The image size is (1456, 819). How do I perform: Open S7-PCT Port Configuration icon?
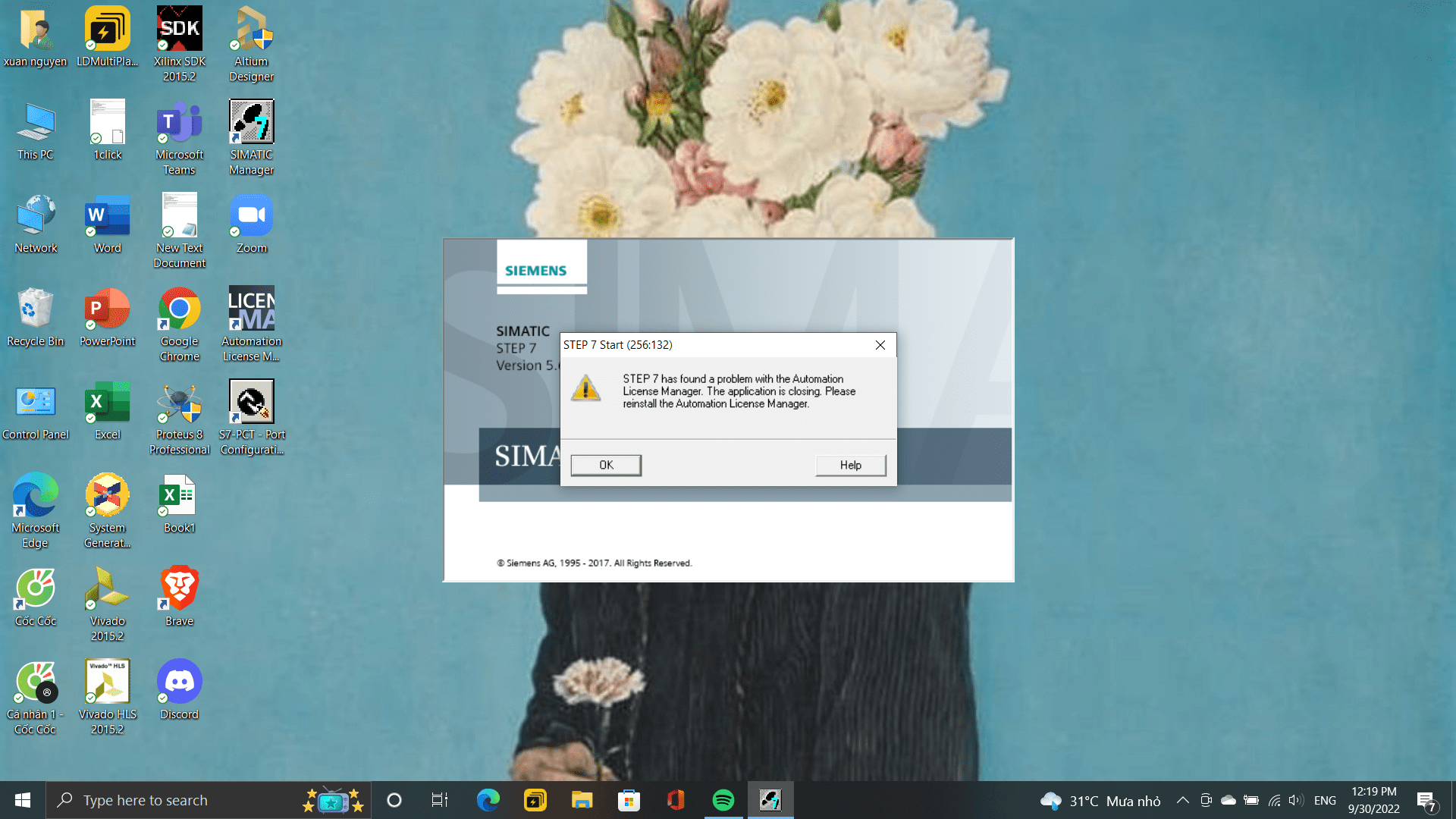coord(251,417)
